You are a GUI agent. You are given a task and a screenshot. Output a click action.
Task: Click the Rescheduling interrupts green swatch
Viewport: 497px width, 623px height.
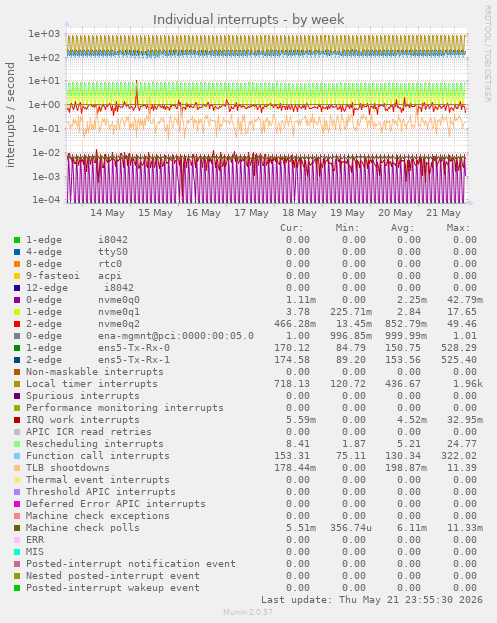pyautogui.click(x=17, y=444)
